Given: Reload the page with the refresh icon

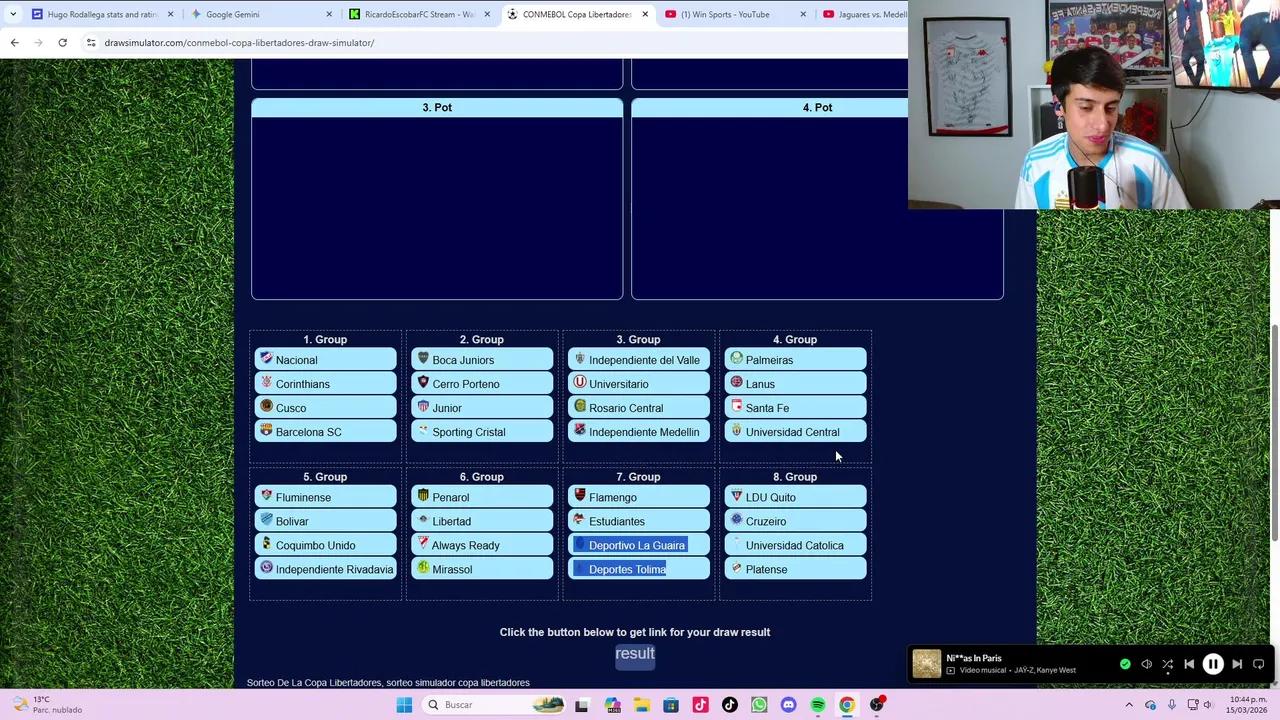Looking at the screenshot, I should 62,43.
